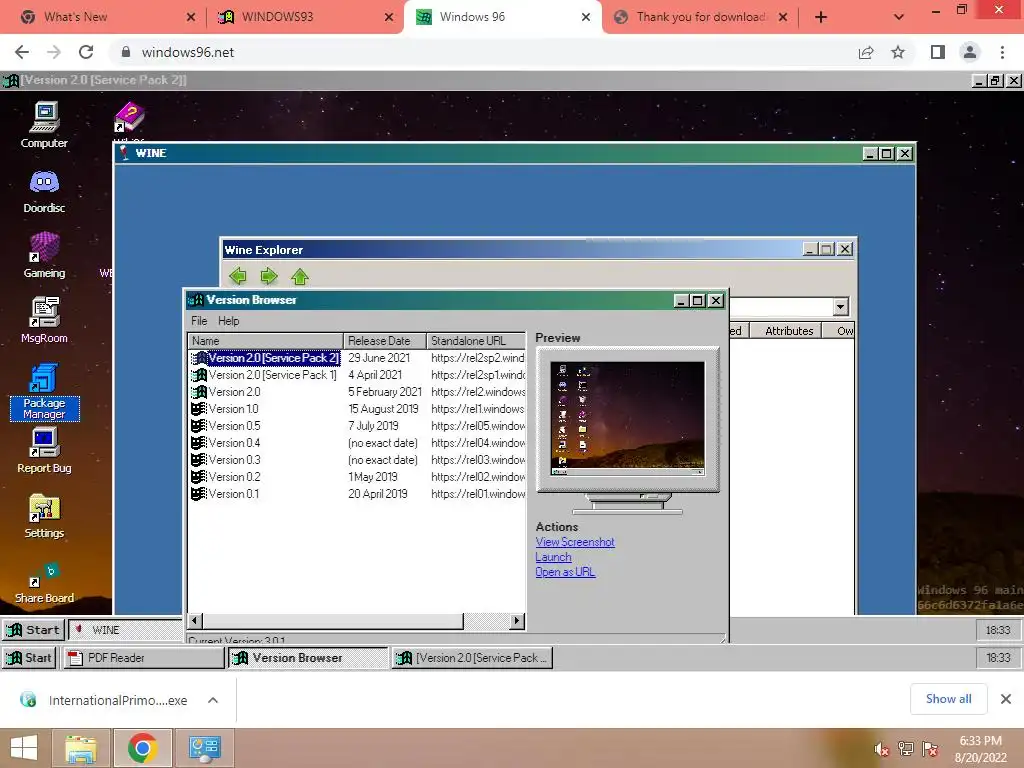Open the Doordisc desktop icon

click(x=44, y=192)
